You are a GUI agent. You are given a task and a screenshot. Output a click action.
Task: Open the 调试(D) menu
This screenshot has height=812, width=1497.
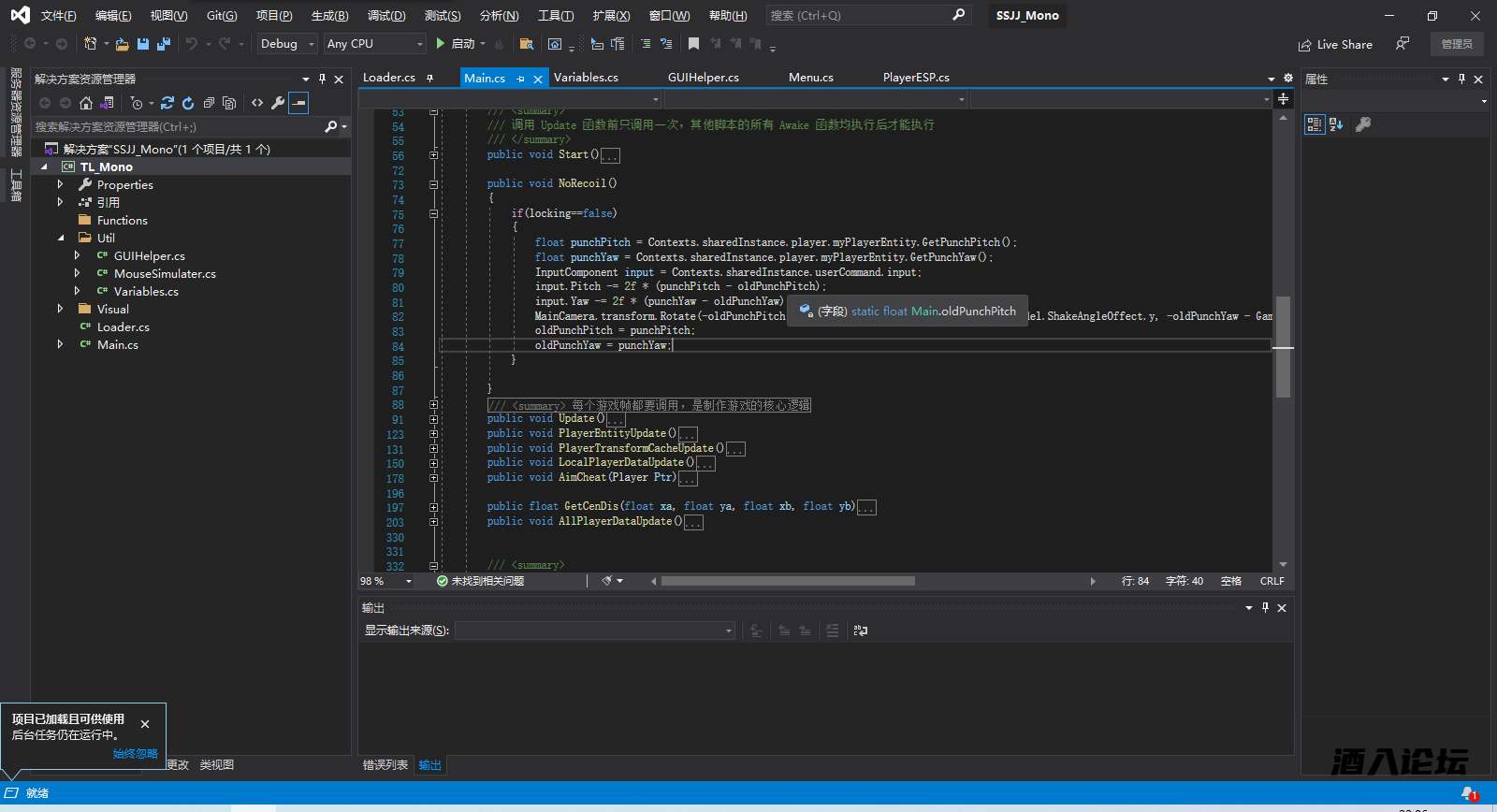(x=386, y=16)
